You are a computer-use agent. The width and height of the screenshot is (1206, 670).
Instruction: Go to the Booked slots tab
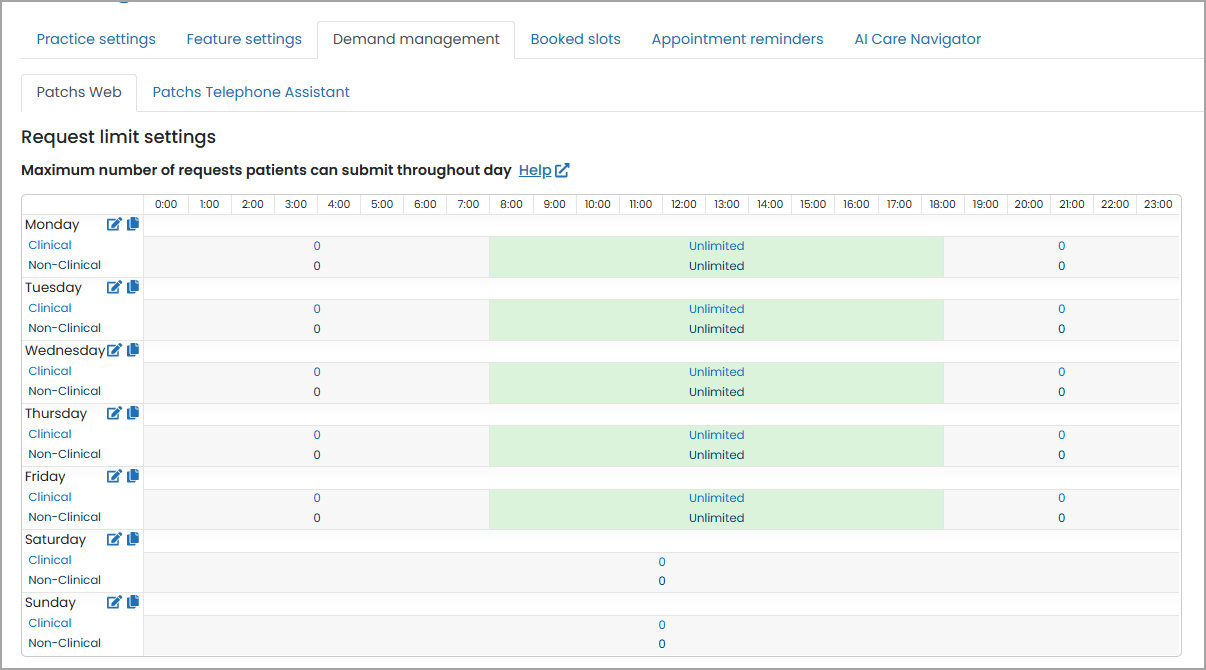(x=575, y=40)
